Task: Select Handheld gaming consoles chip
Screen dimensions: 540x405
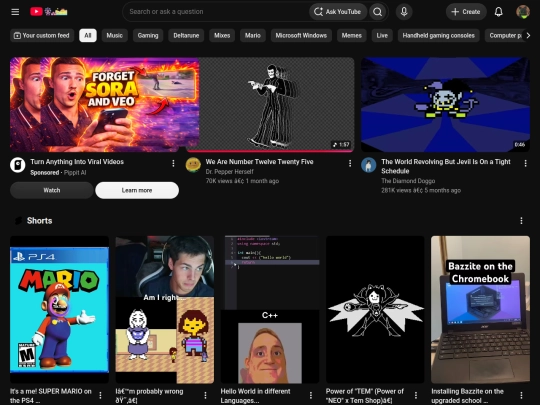Action: pyautogui.click(x=438, y=35)
